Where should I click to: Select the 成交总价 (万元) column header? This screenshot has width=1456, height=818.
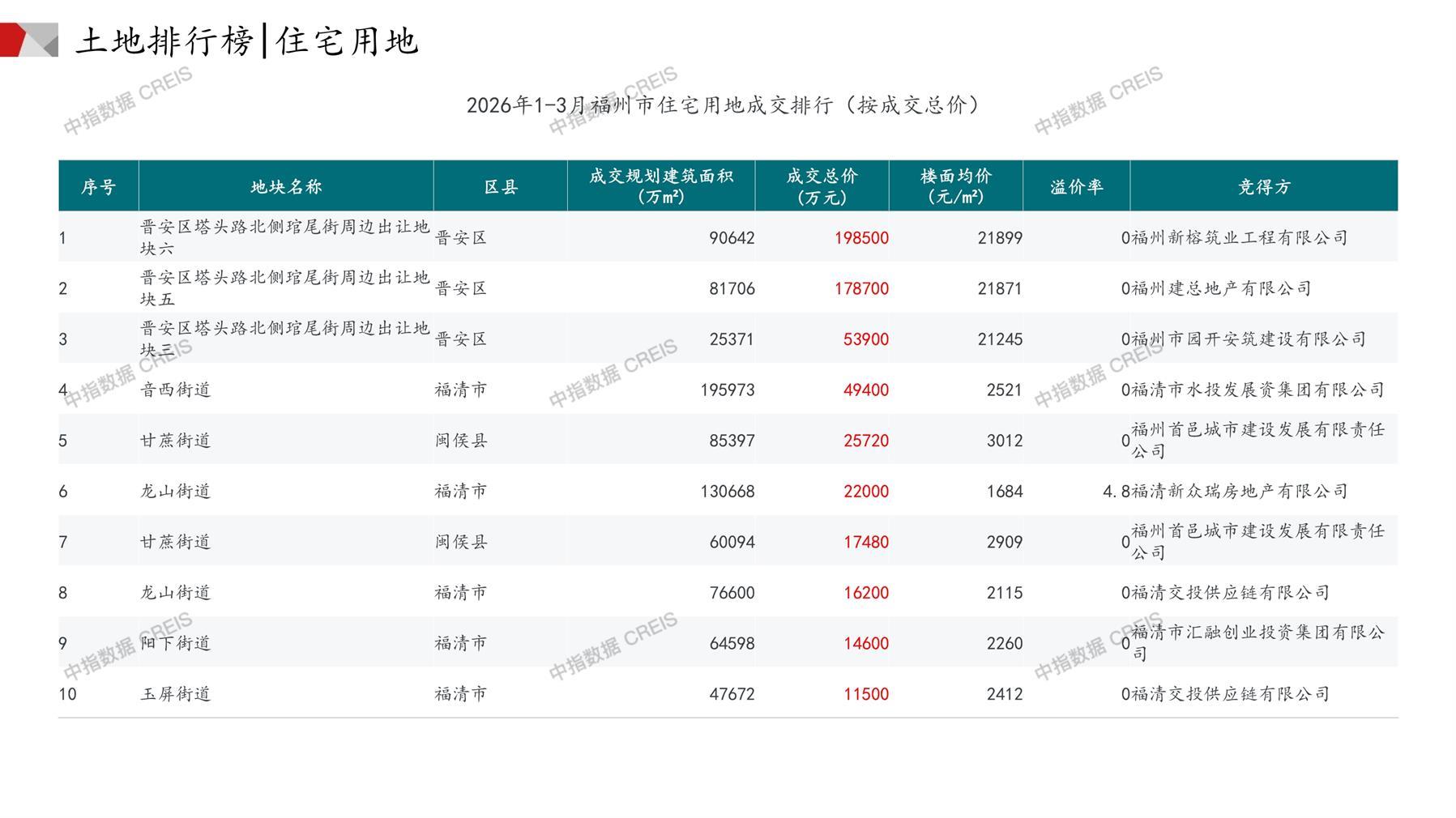tap(822, 186)
